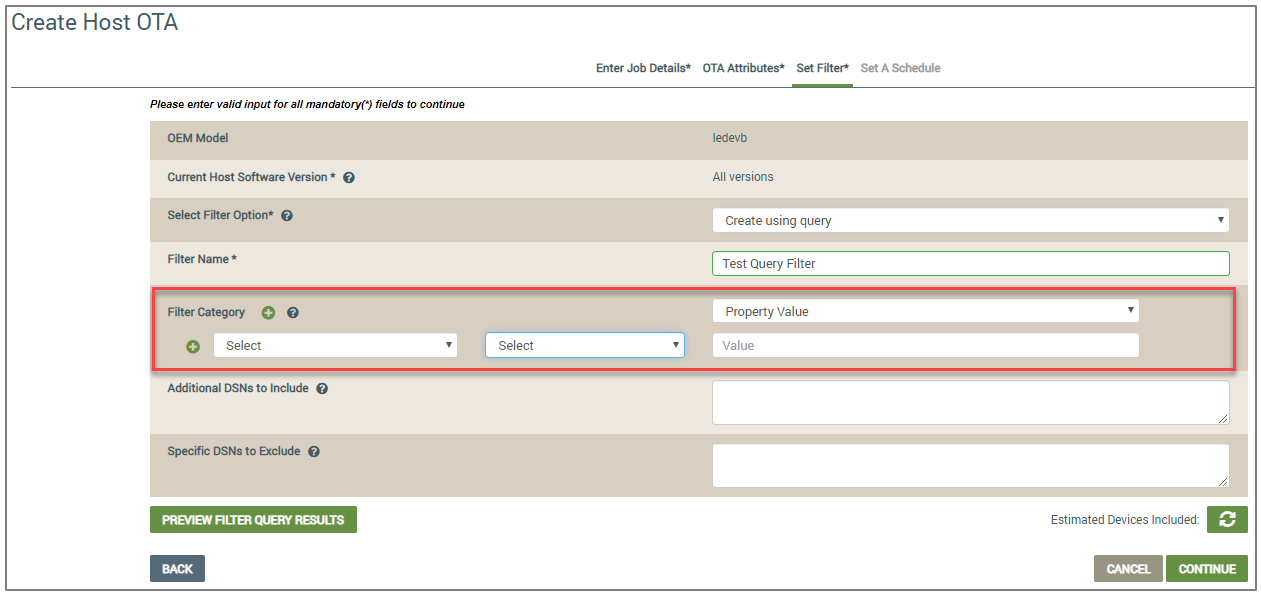Click the Filter Name text field
Viewport: 1261px width, 596px height.
coord(971,263)
